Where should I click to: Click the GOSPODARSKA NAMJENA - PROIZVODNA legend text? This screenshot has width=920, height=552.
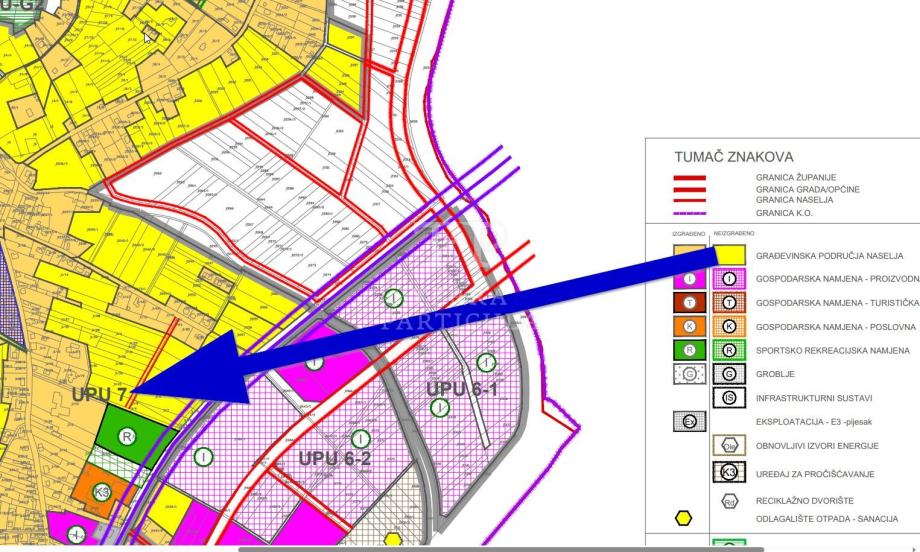click(837, 279)
